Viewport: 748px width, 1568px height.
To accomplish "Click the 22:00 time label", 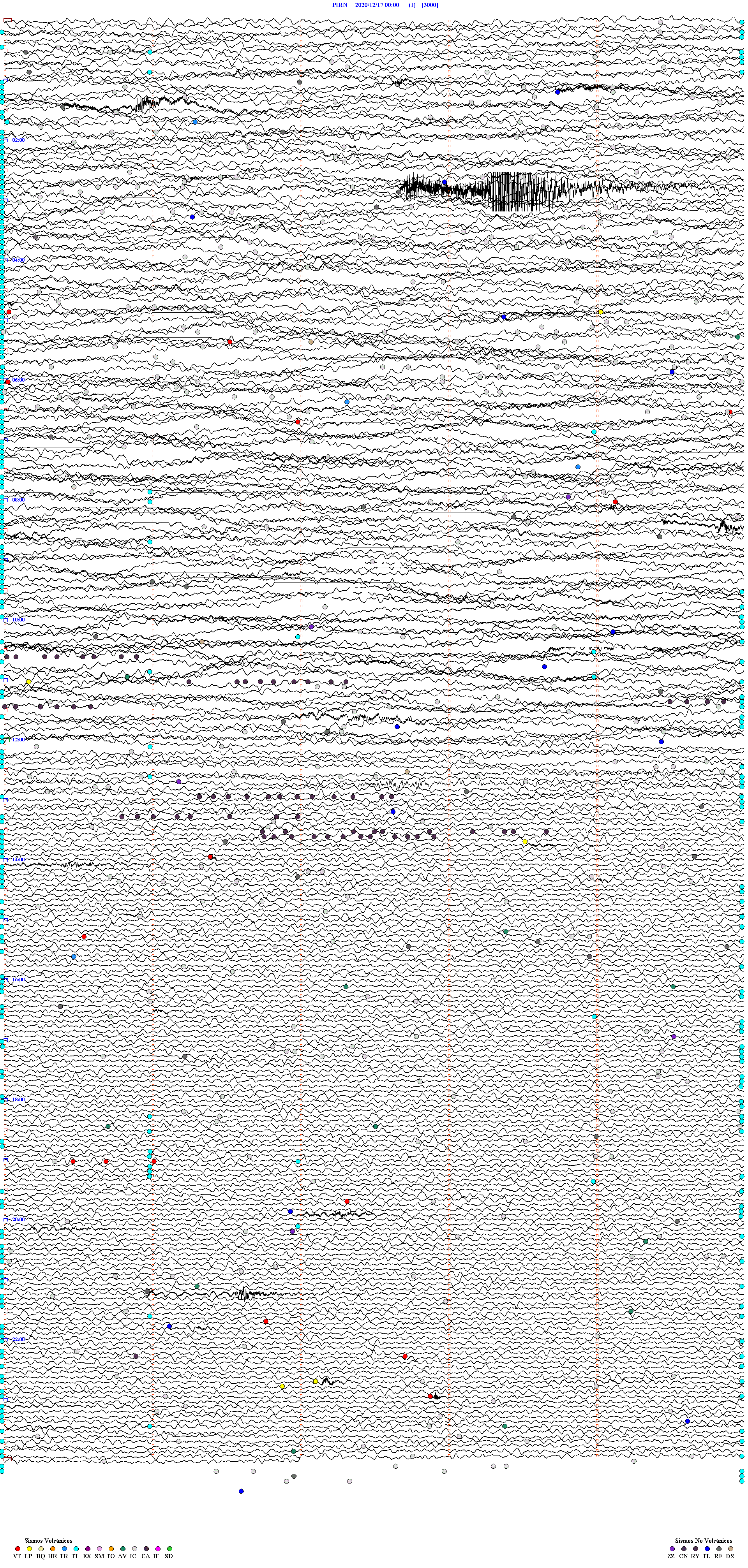I will pyautogui.click(x=18, y=1339).
